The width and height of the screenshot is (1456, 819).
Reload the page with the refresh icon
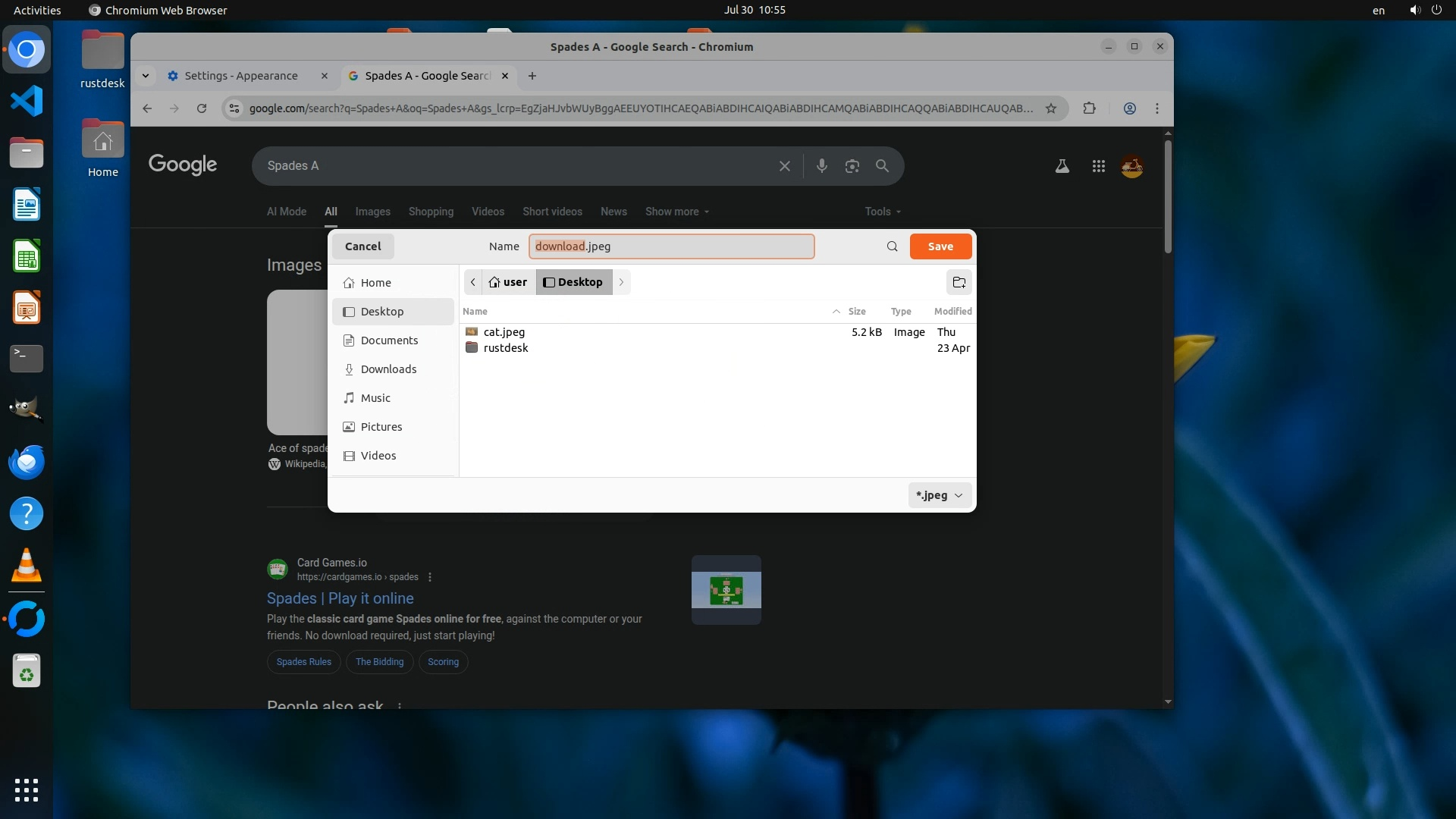click(202, 108)
